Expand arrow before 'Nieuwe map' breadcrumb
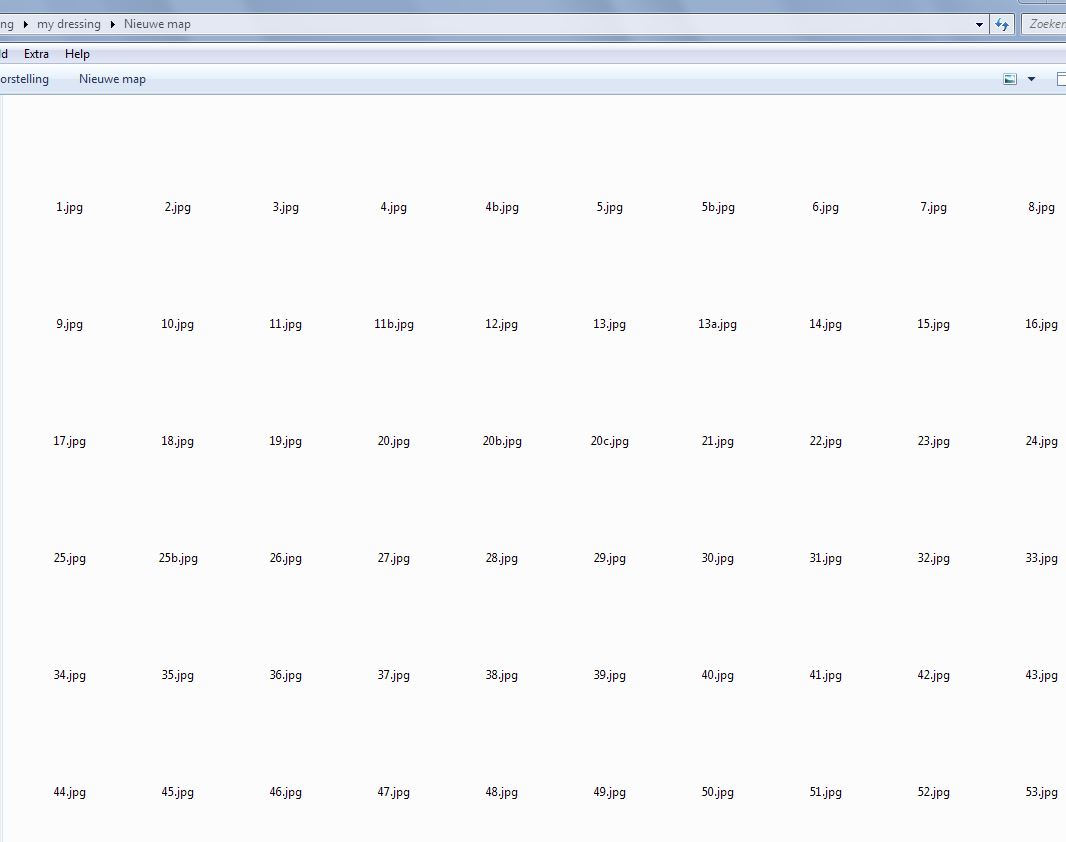The width and height of the screenshot is (1066, 842). pyautogui.click(x=112, y=24)
